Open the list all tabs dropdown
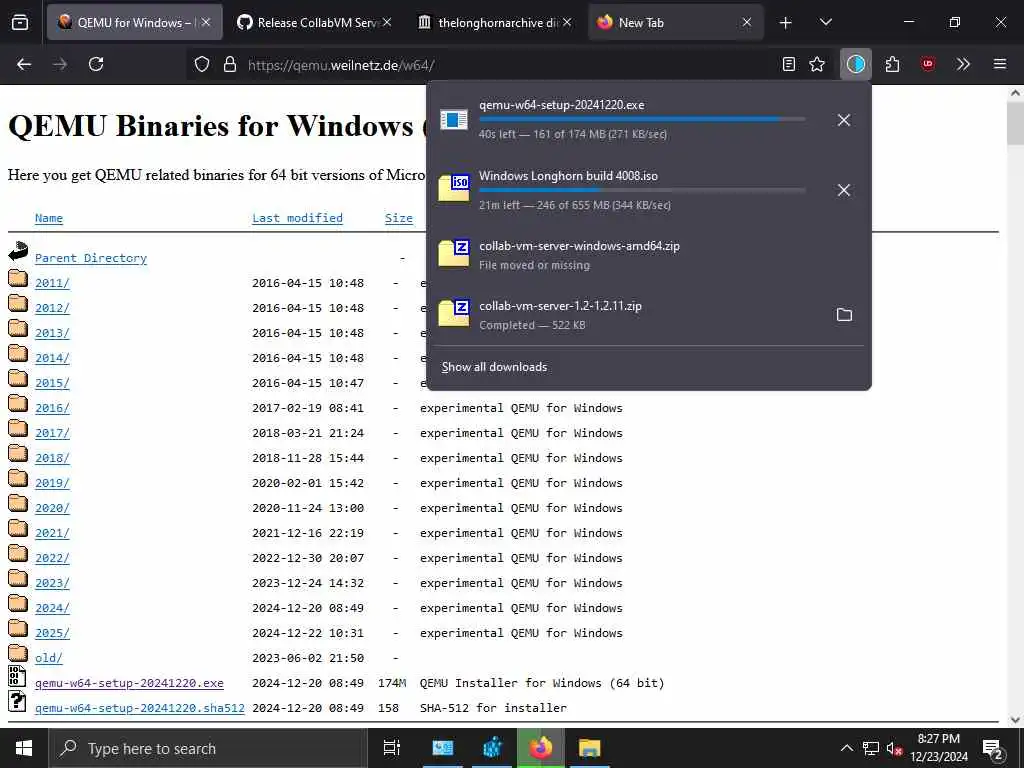 (x=825, y=22)
